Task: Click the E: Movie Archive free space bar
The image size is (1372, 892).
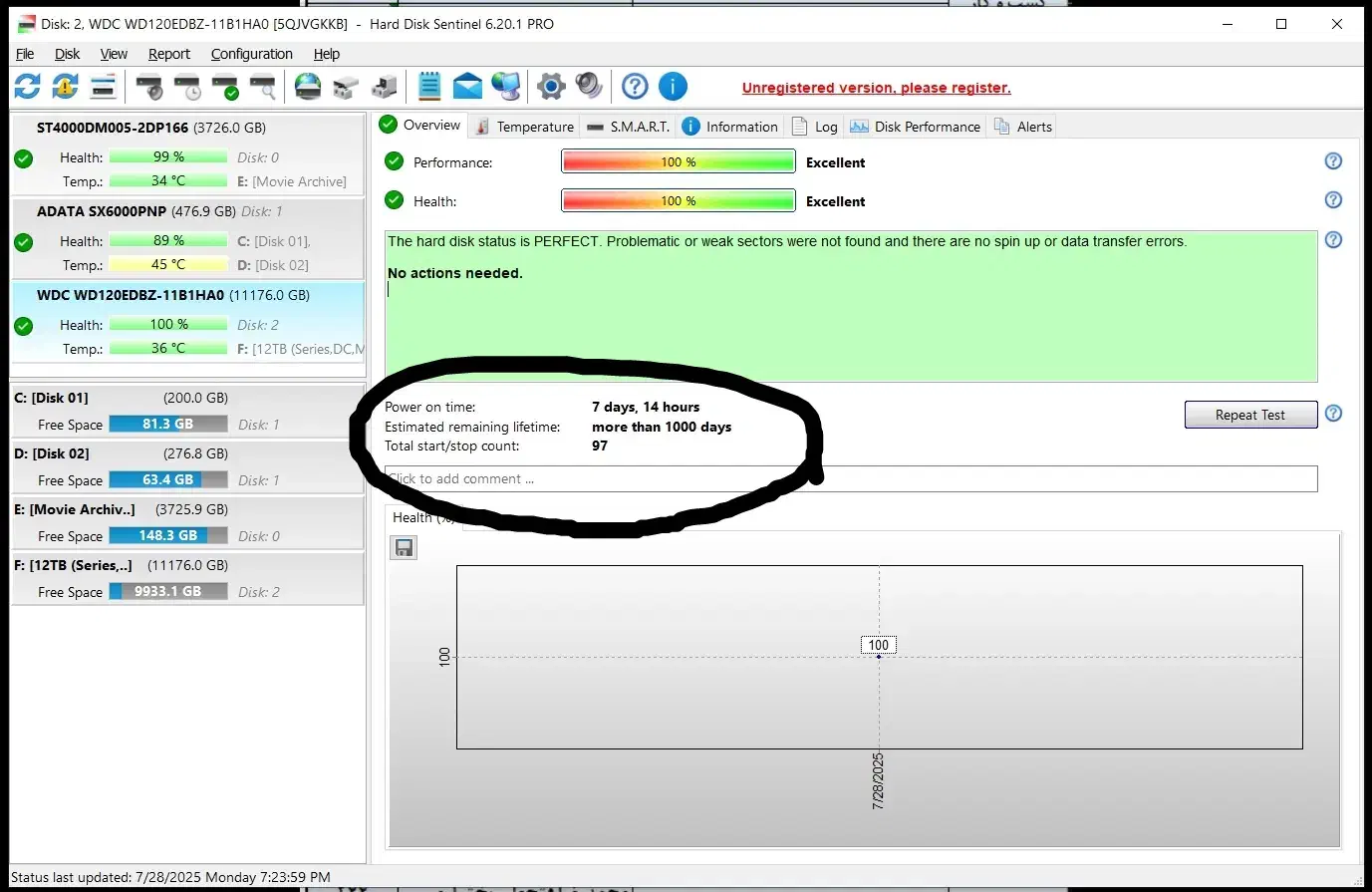Action: (168, 536)
